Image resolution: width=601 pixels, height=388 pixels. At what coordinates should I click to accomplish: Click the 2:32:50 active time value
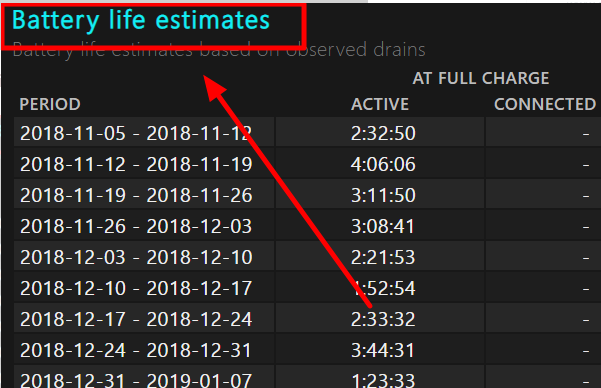(383, 133)
